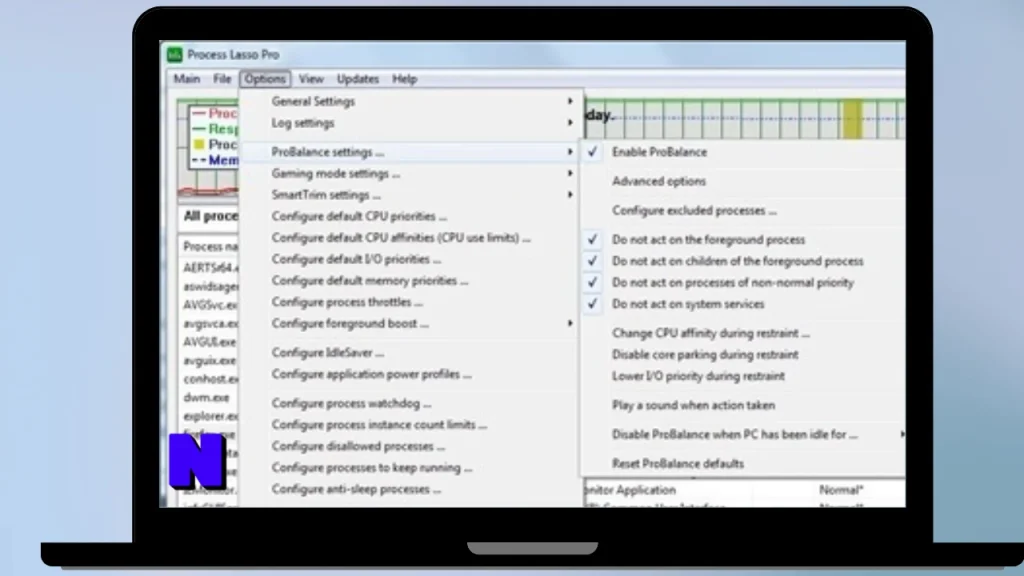Click the Process Lasso Pro title icon
Screen dimensions: 1024x576
[174, 55]
